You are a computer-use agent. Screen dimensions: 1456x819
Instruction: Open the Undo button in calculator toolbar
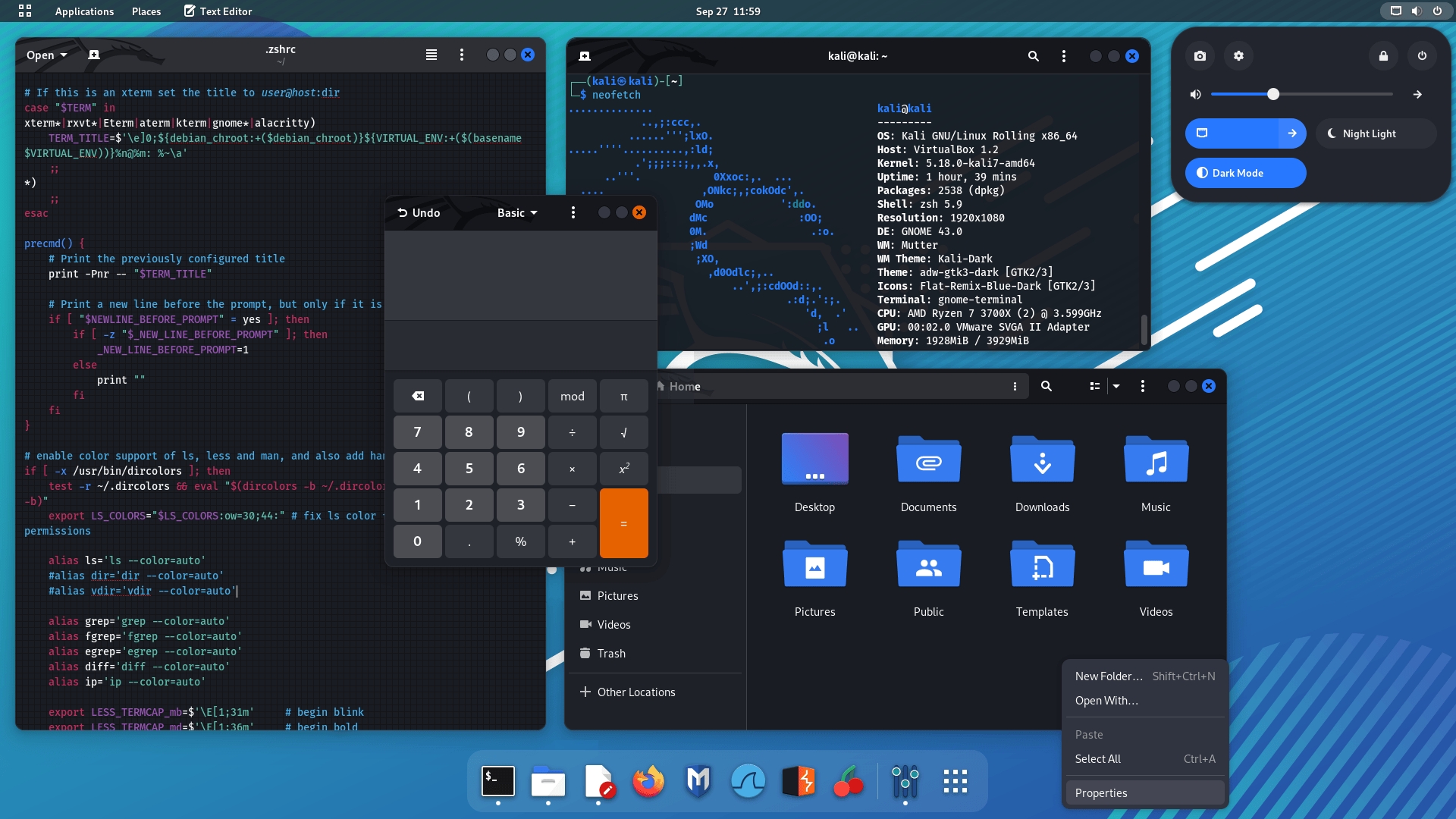point(418,212)
